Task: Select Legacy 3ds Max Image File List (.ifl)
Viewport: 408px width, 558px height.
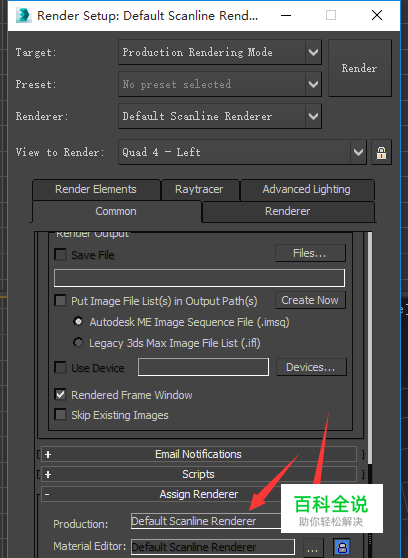Action: pos(78,343)
